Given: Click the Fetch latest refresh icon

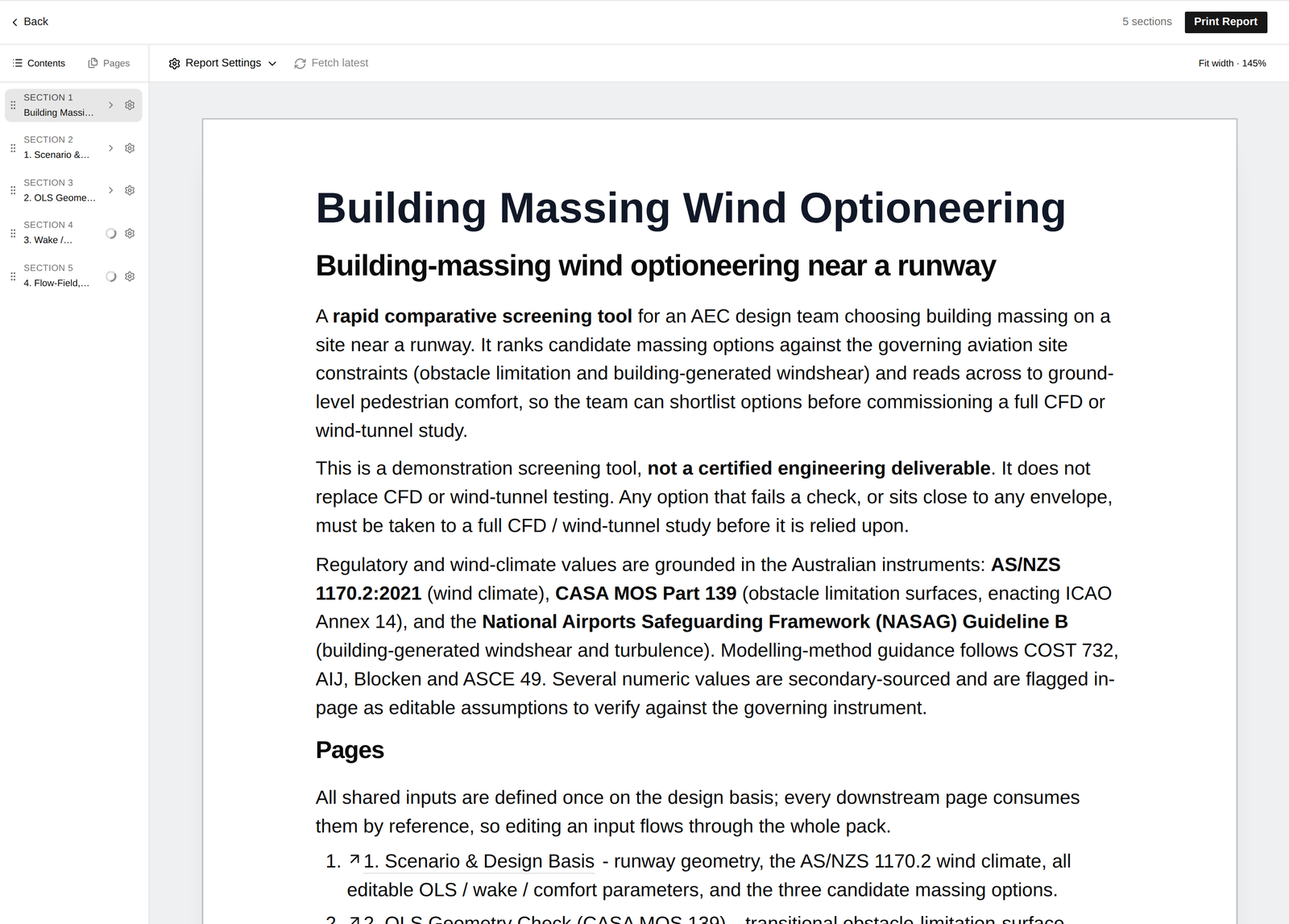Looking at the screenshot, I should coord(300,64).
